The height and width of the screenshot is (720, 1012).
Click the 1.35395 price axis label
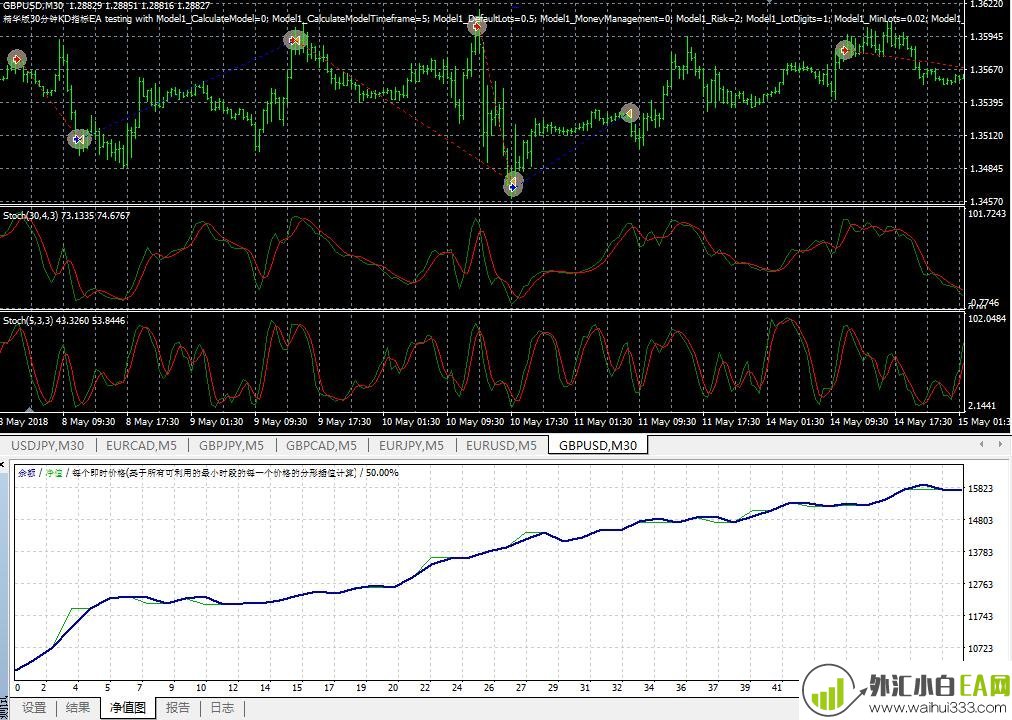(x=987, y=103)
